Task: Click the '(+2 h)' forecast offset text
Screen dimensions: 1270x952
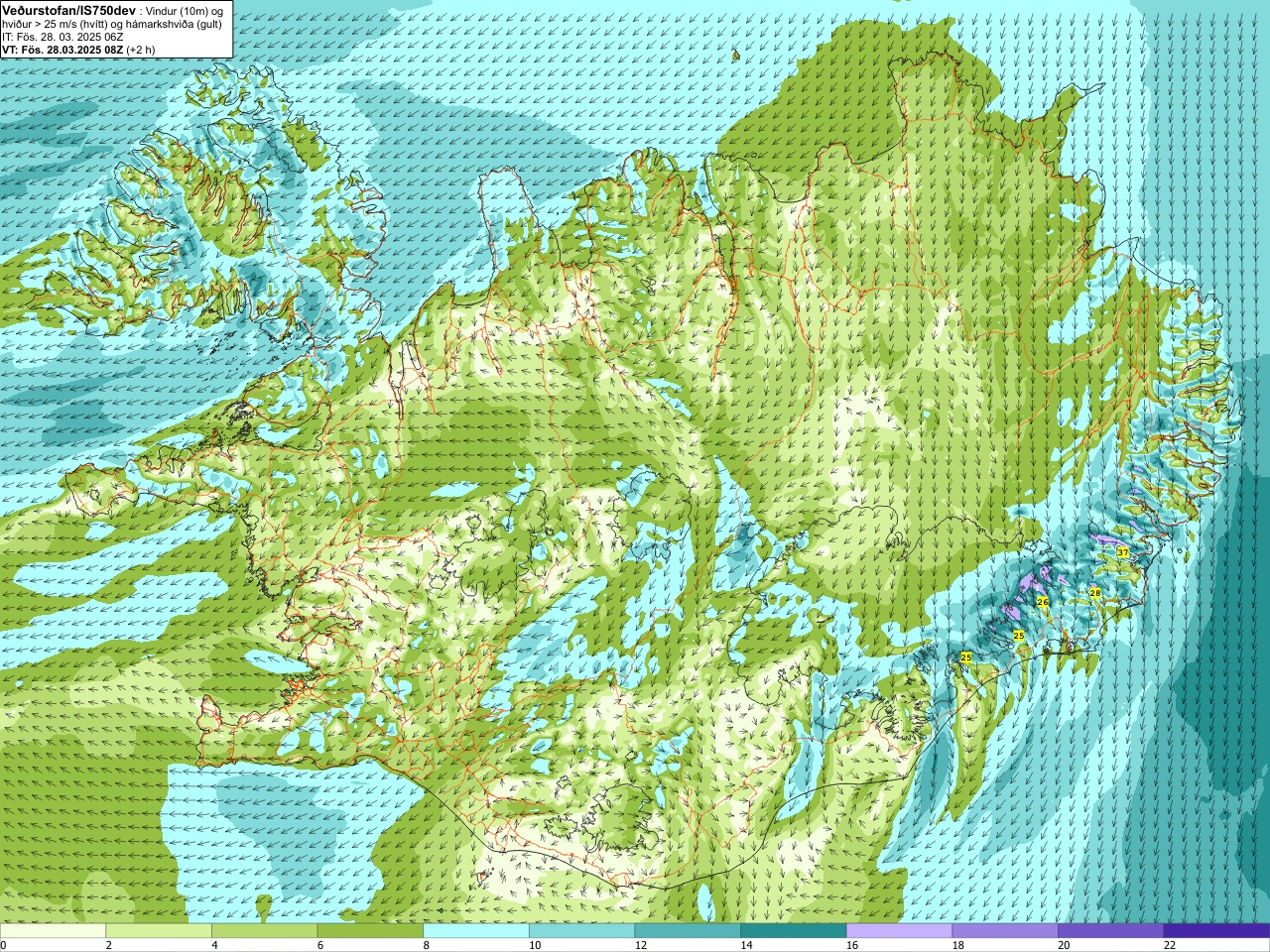Action: tap(141, 49)
